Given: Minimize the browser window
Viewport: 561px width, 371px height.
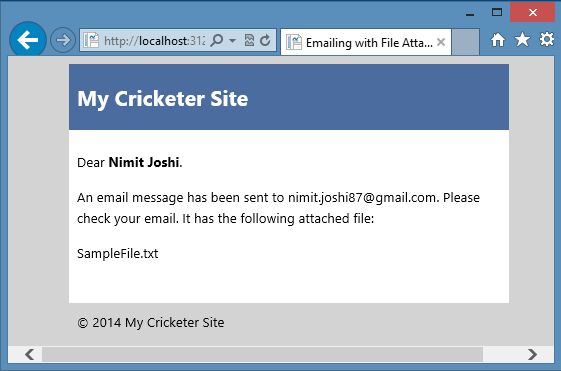Looking at the screenshot, I should tap(470, 14).
